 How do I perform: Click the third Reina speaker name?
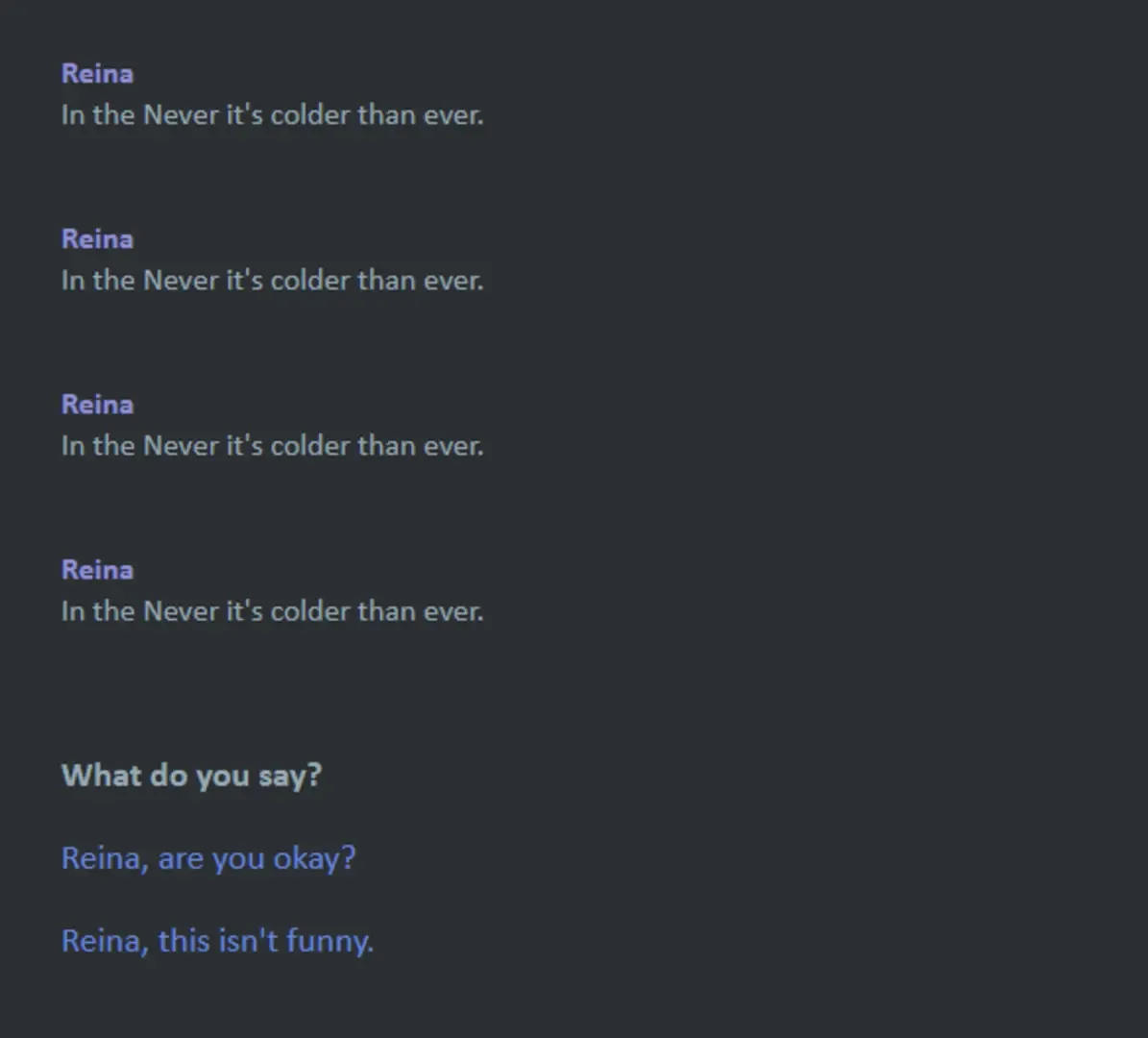pos(97,404)
